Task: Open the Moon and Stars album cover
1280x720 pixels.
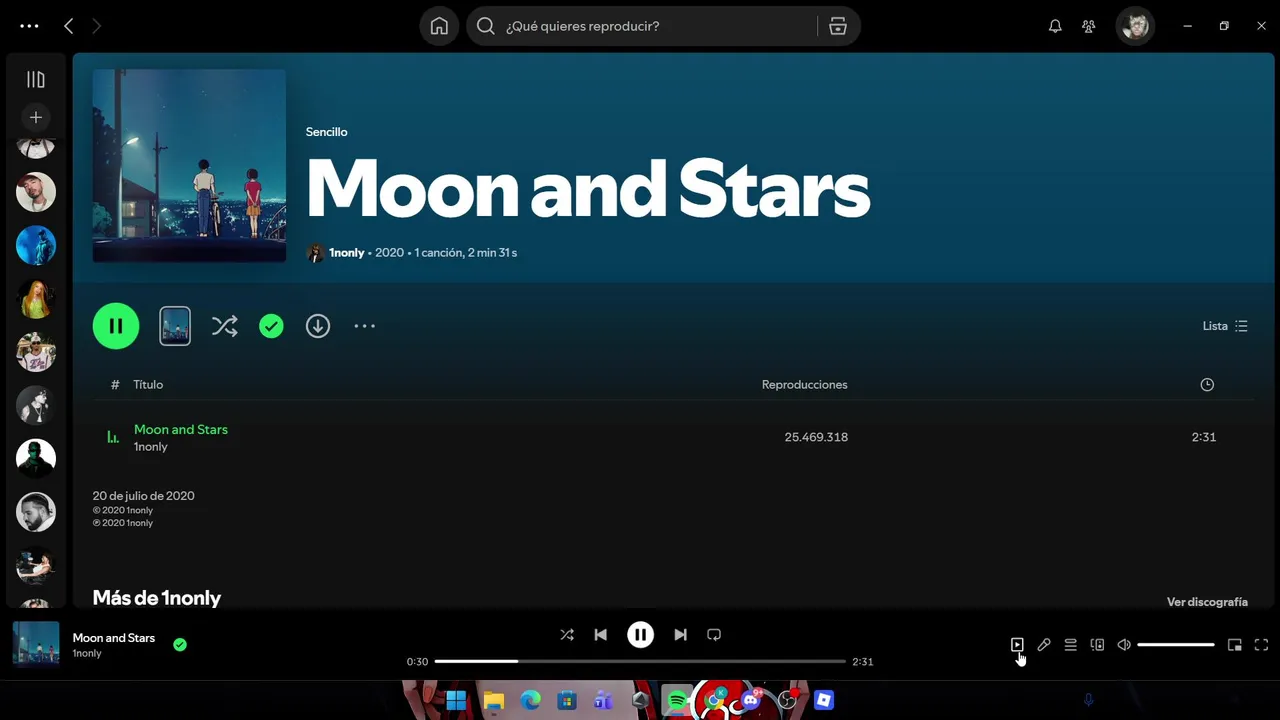Action: click(x=189, y=166)
